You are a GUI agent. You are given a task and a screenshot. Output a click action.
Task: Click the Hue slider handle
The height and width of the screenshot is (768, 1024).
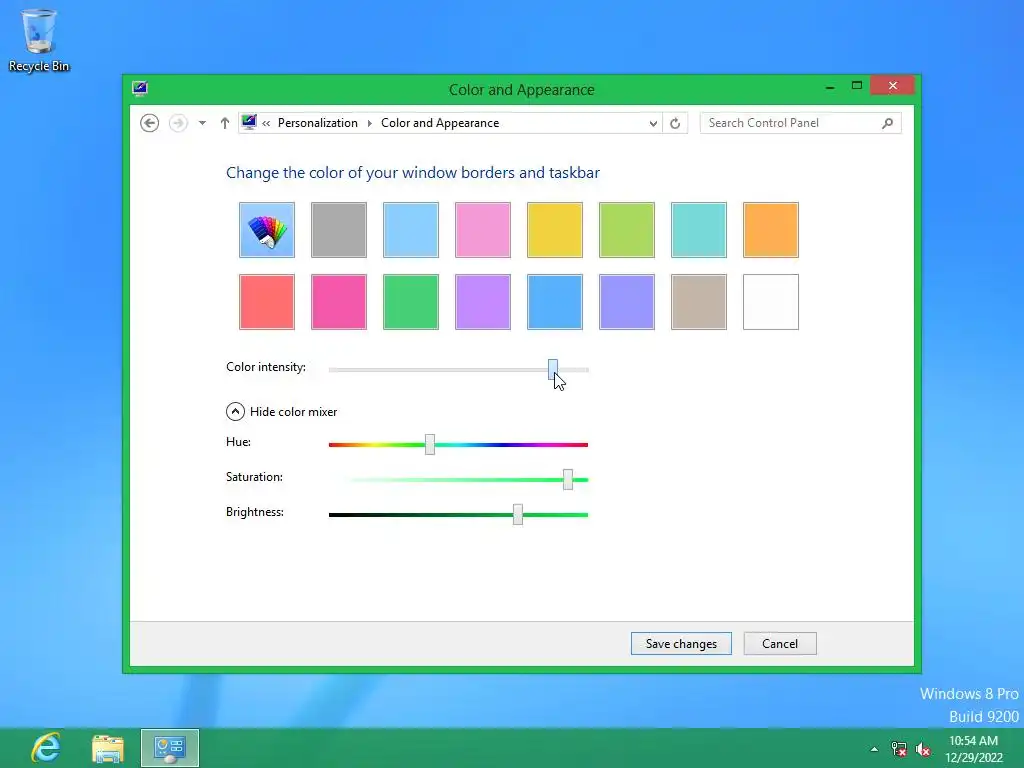[x=430, y=444]
